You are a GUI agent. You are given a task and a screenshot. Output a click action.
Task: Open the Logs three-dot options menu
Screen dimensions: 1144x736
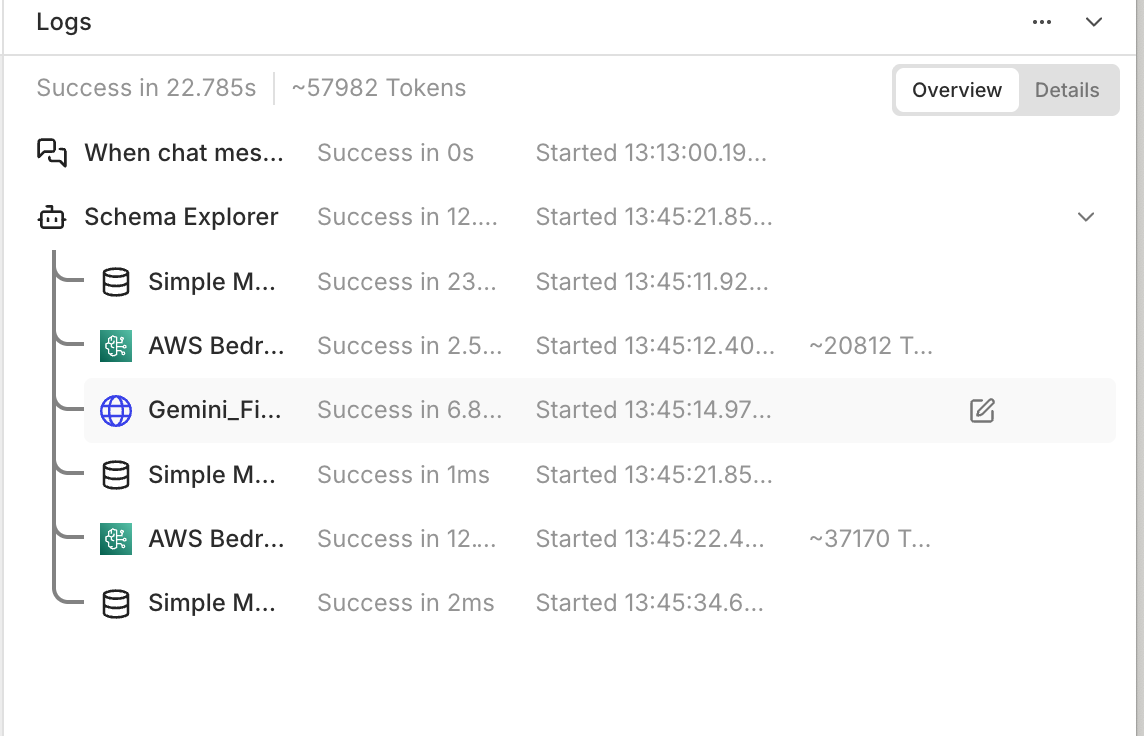(1042, 22)
